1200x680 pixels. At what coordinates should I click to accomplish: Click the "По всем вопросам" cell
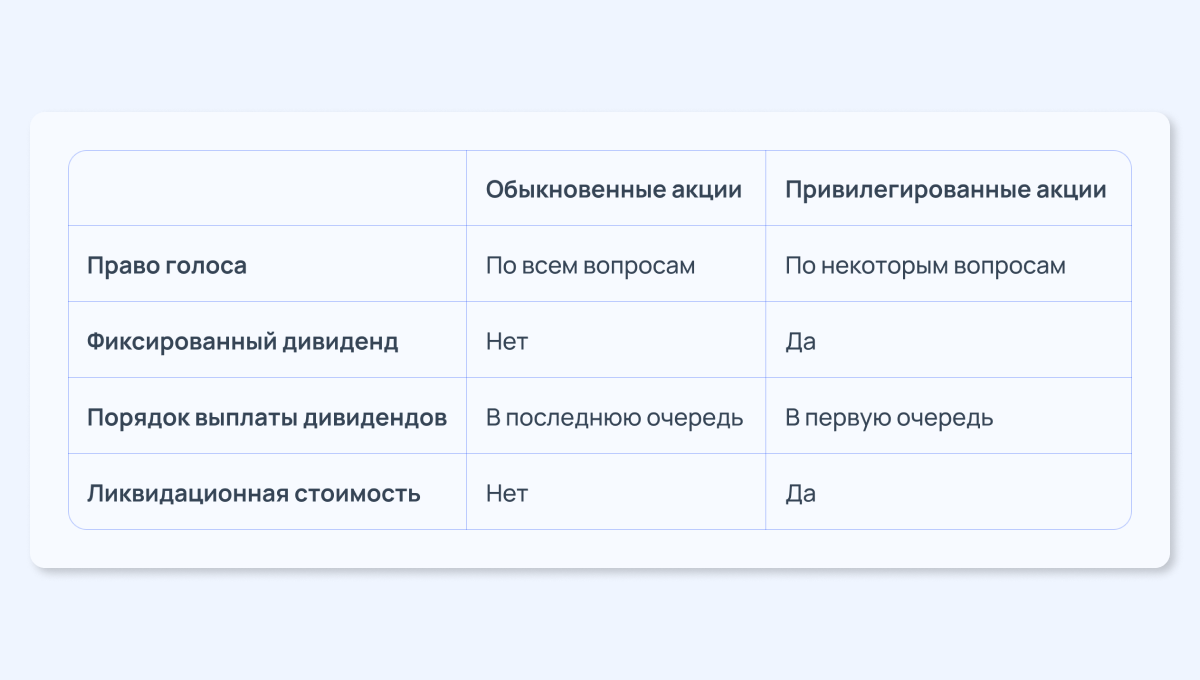point(590,266)
